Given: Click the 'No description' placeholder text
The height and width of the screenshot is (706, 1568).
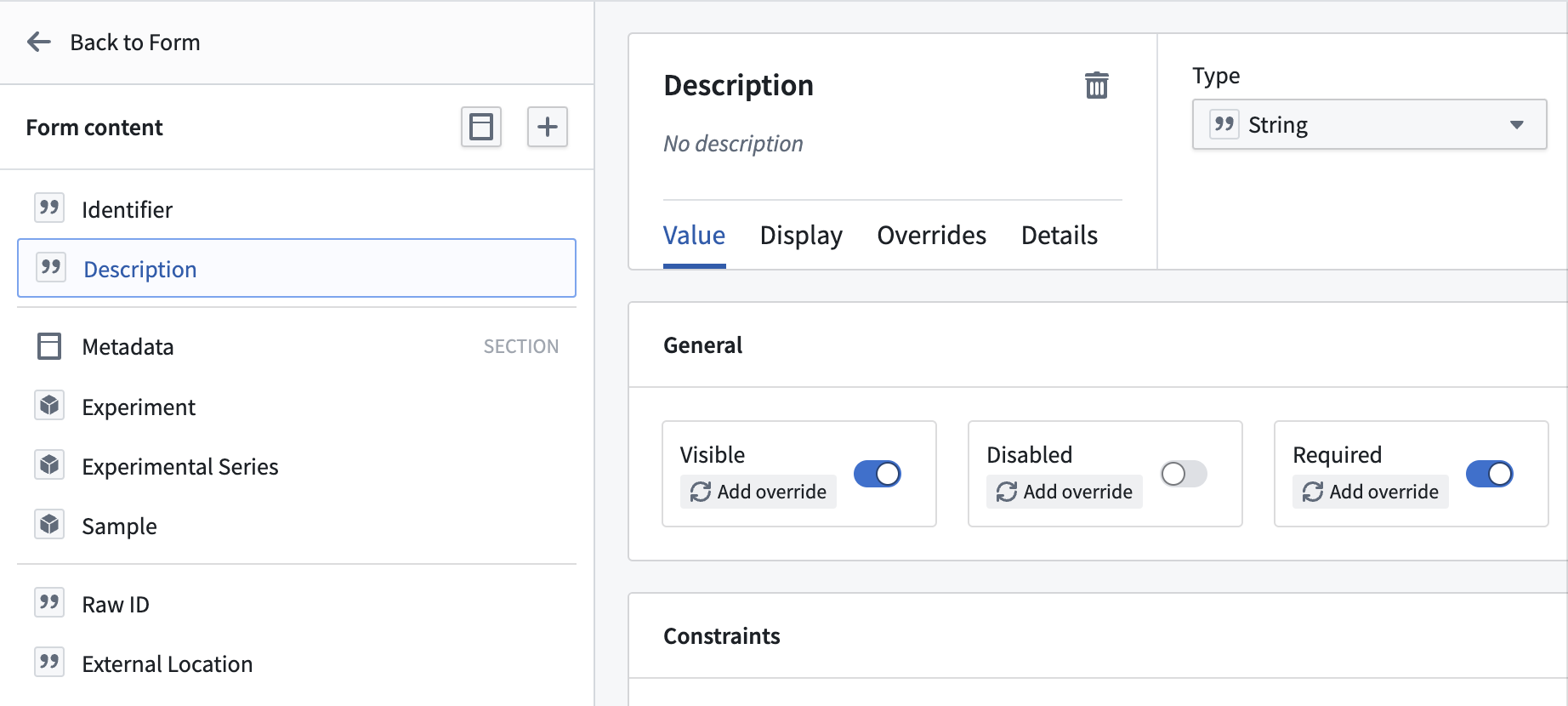Looking at the screenshot, I should coord(733,144).
